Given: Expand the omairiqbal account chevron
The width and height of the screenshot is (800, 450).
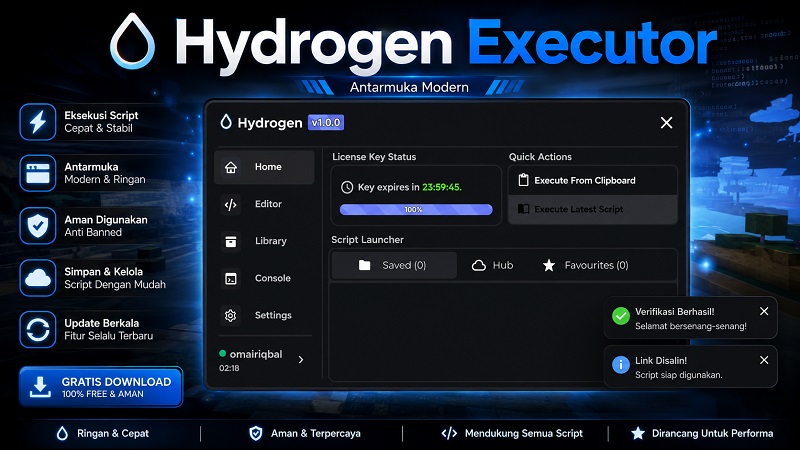Looking at the screenshot, I should pyautogui.click(x=301, y=360).
